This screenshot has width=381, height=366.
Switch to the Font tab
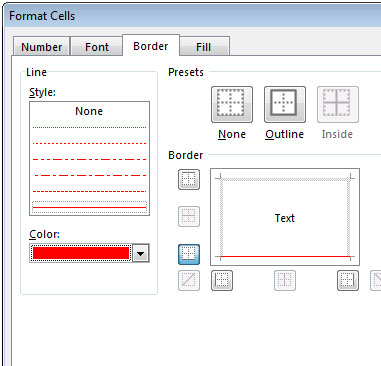pos(97,47)
